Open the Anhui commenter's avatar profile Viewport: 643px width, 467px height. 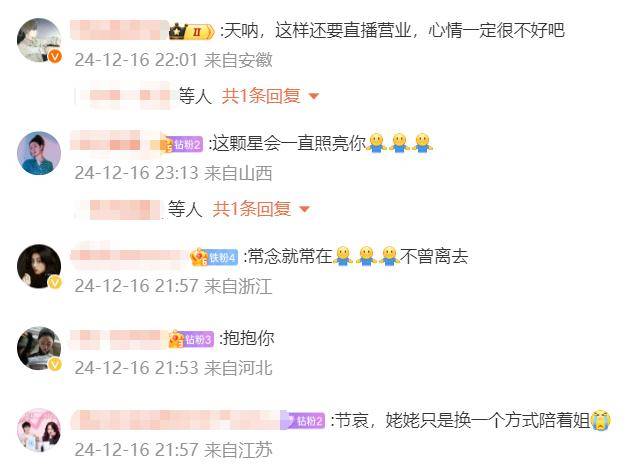(39, 40)
